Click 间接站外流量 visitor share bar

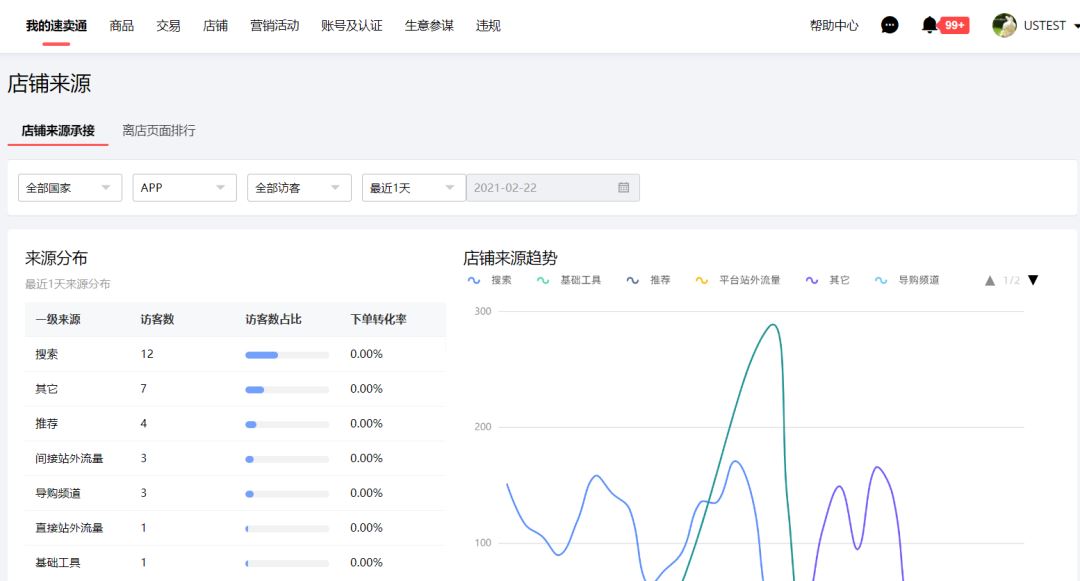287,459
